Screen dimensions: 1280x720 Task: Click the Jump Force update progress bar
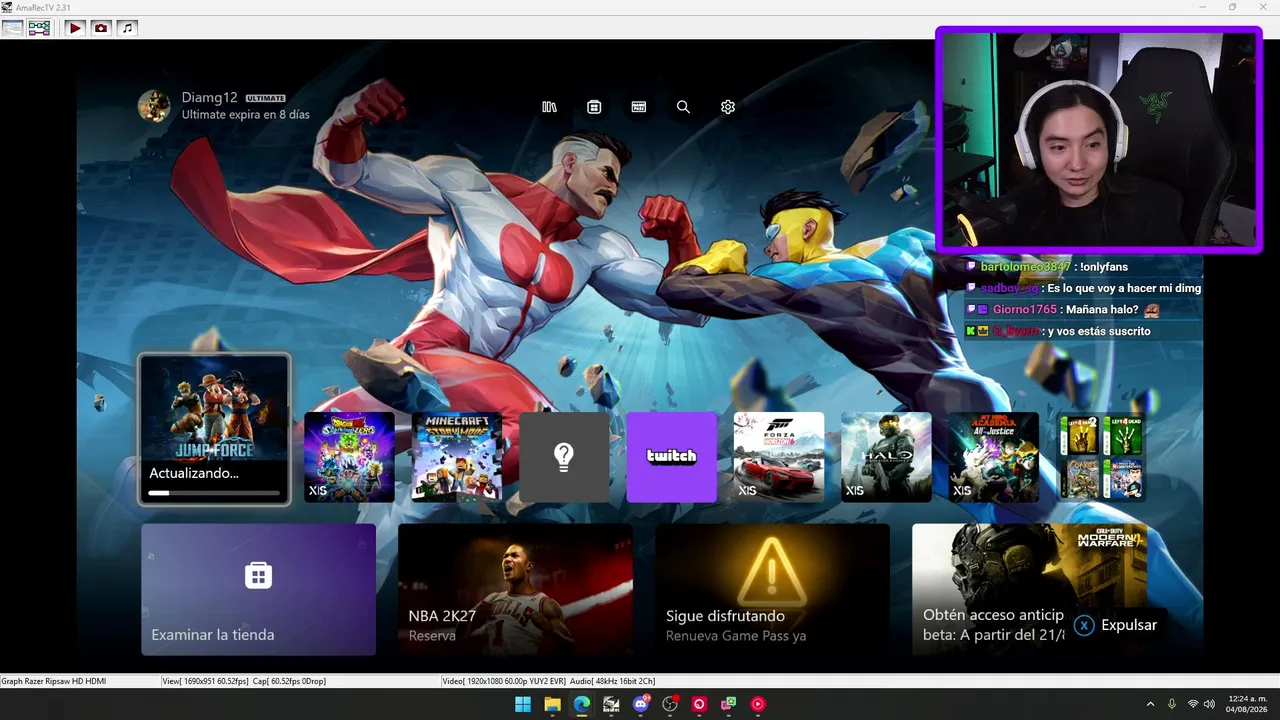click(214, 493)
